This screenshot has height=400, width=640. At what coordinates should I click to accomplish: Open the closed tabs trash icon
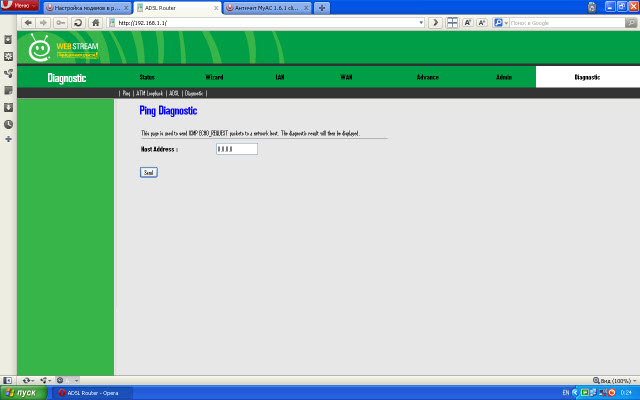coord(592,7)
